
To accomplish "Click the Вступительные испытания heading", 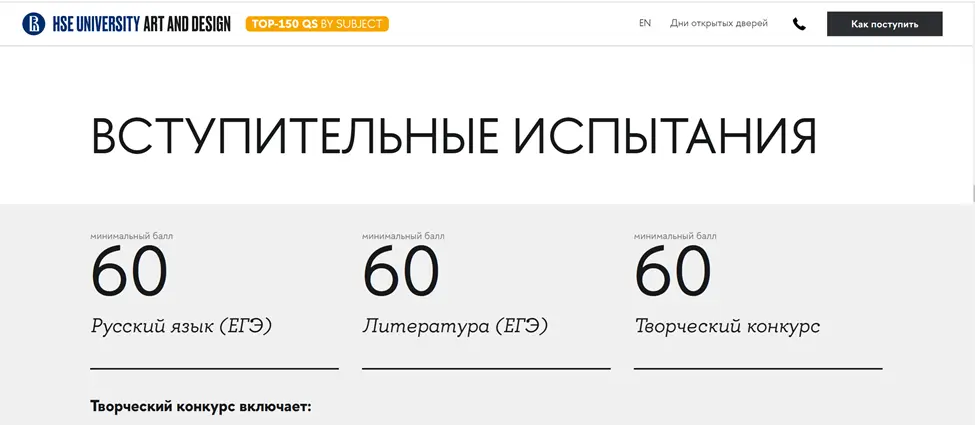I will (x=453, y=137).
